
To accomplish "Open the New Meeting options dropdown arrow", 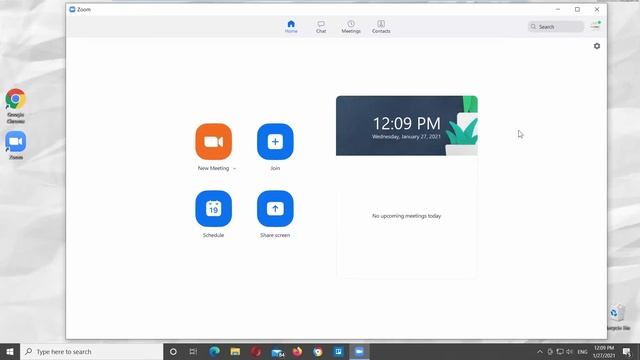I will (234, 169).
